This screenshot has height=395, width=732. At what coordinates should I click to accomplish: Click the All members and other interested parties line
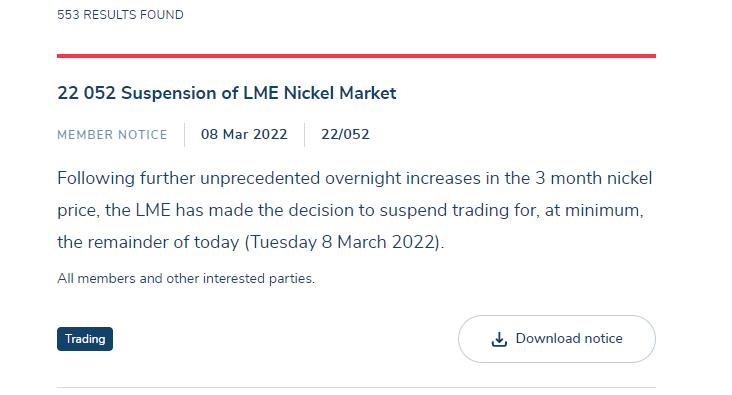pos(186,278)
